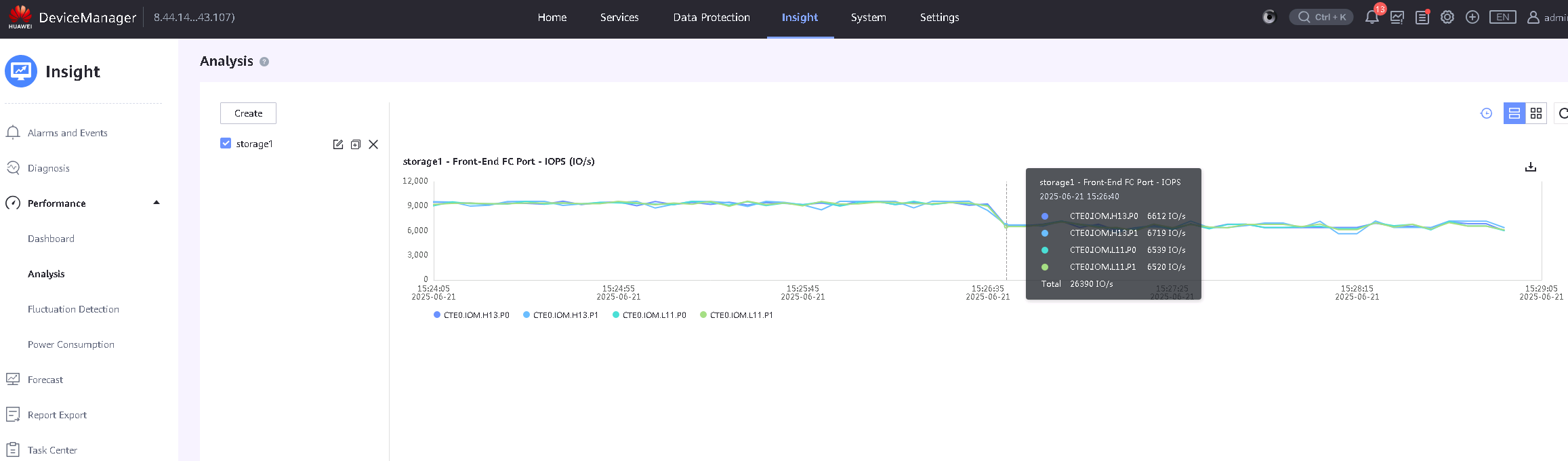Collapse the Performance menu arrow

pos(157,203)
